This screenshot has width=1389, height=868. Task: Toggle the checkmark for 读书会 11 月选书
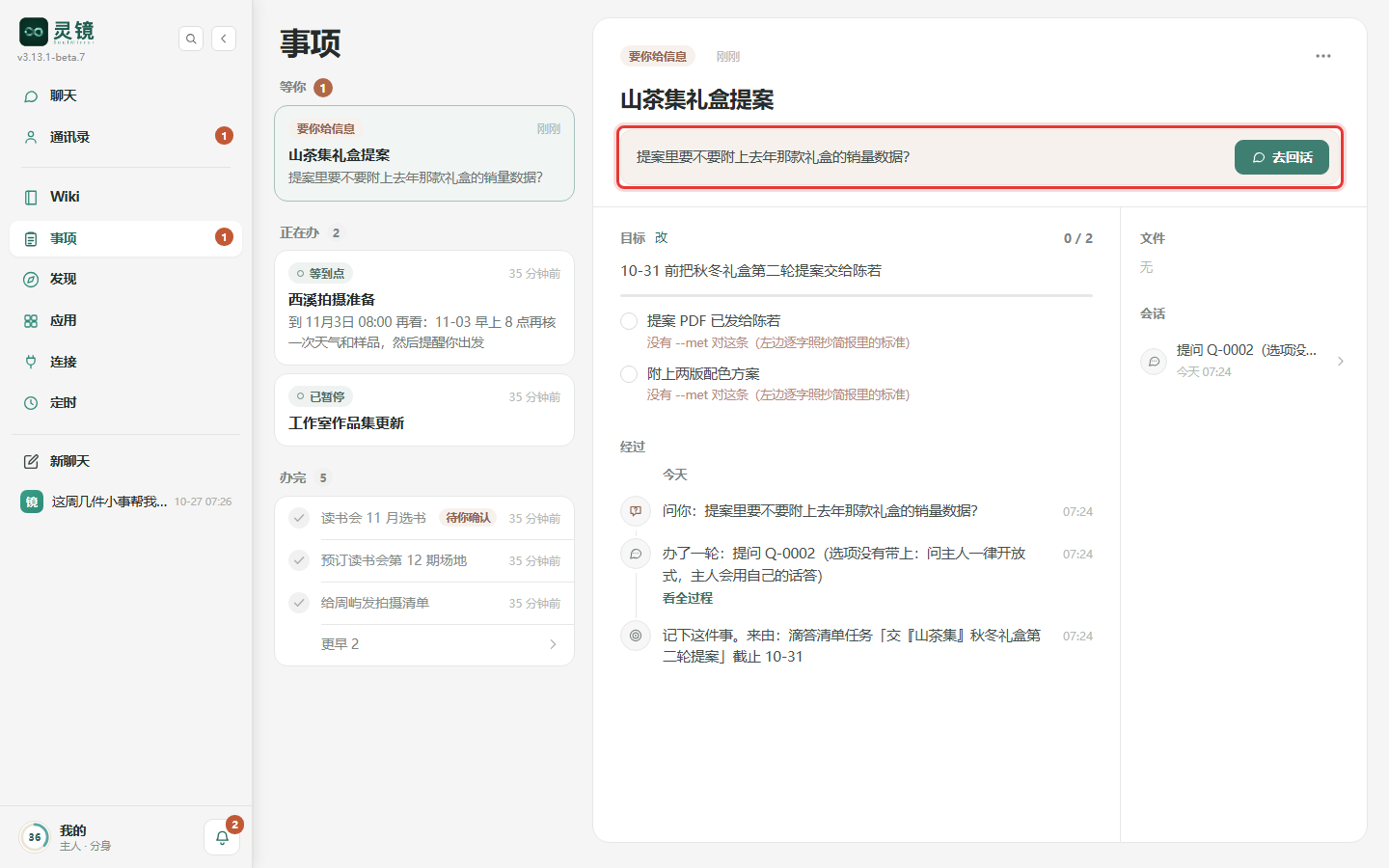coord(299,518)
